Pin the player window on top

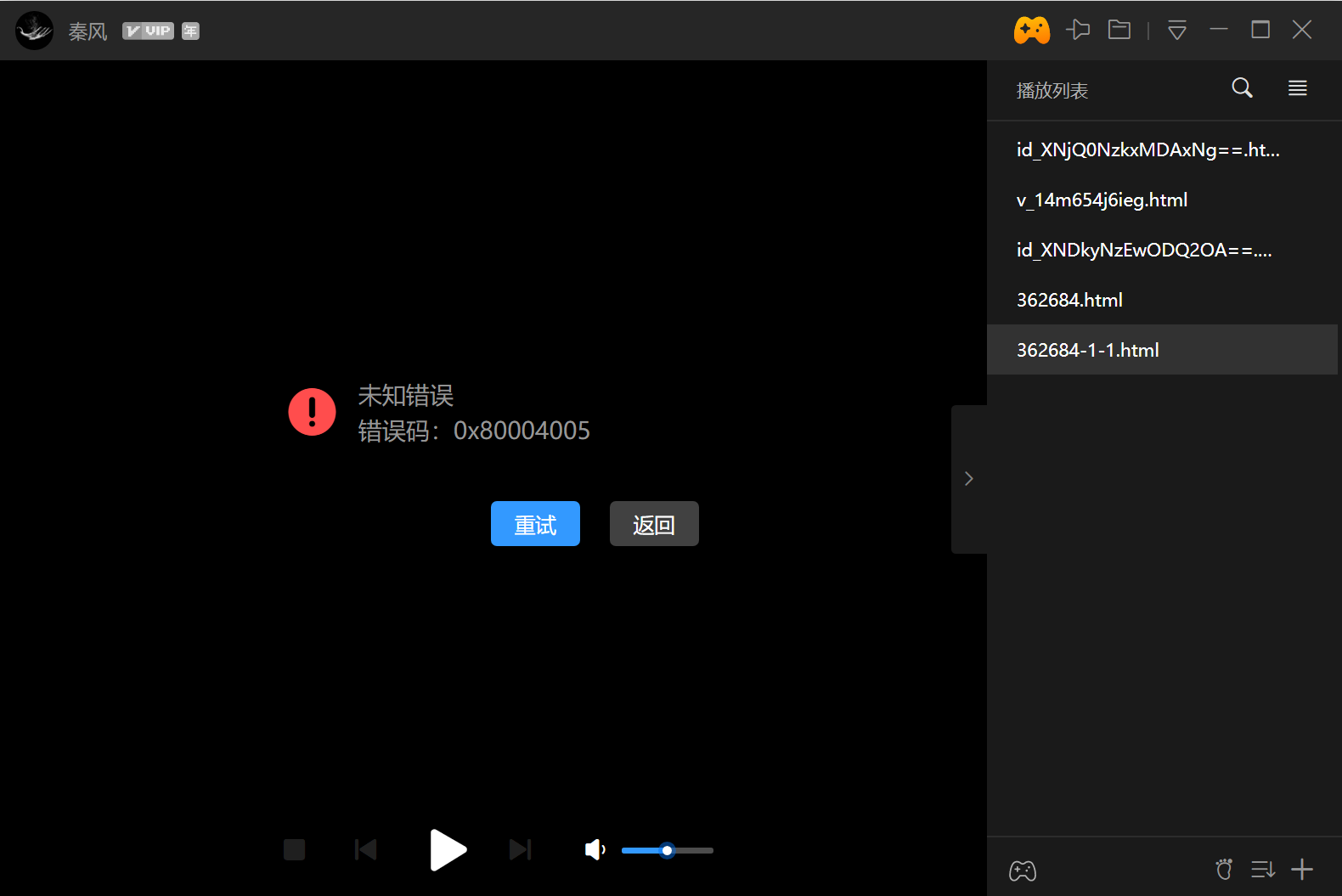point(1078,31)
